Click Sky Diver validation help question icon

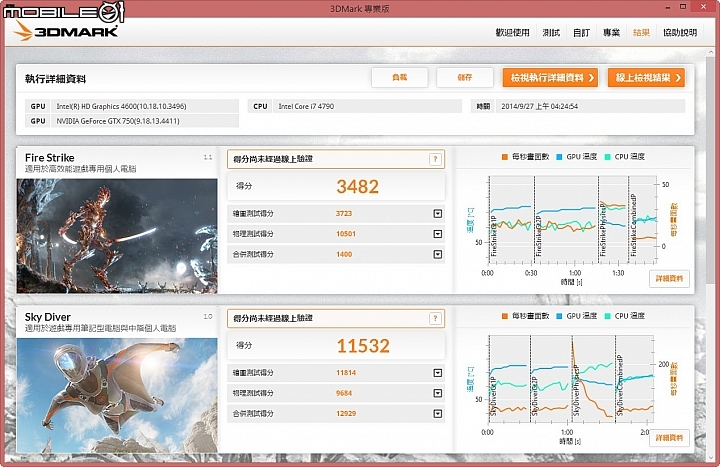point(435,318)
